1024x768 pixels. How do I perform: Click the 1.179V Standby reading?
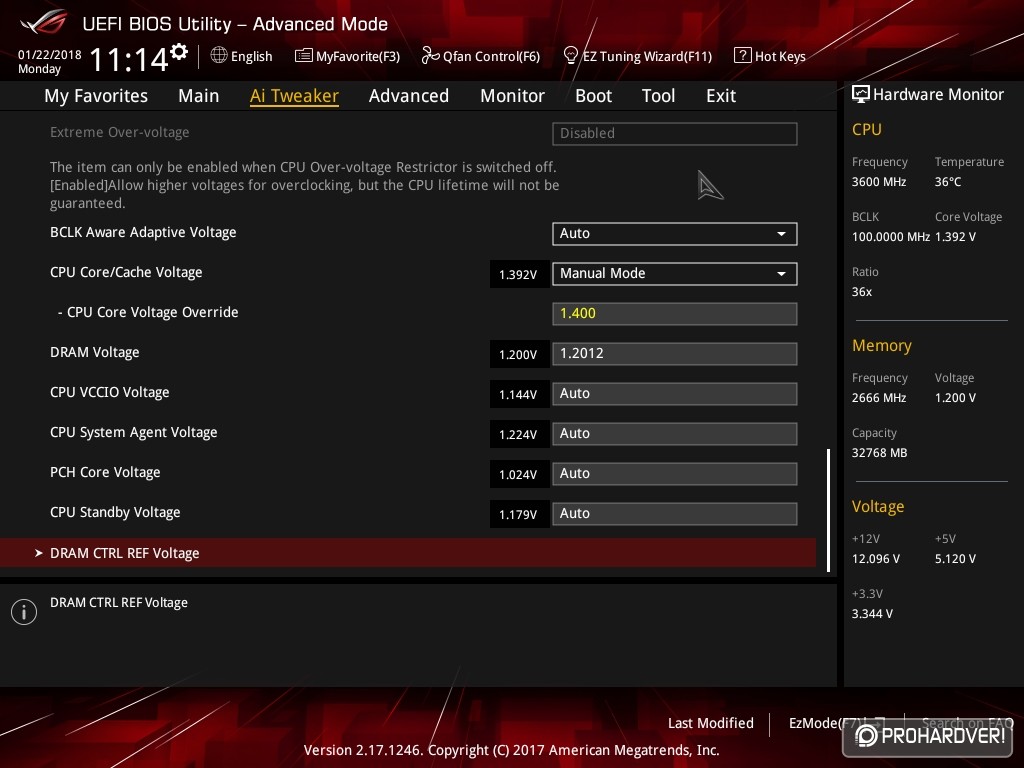(519, 514)
